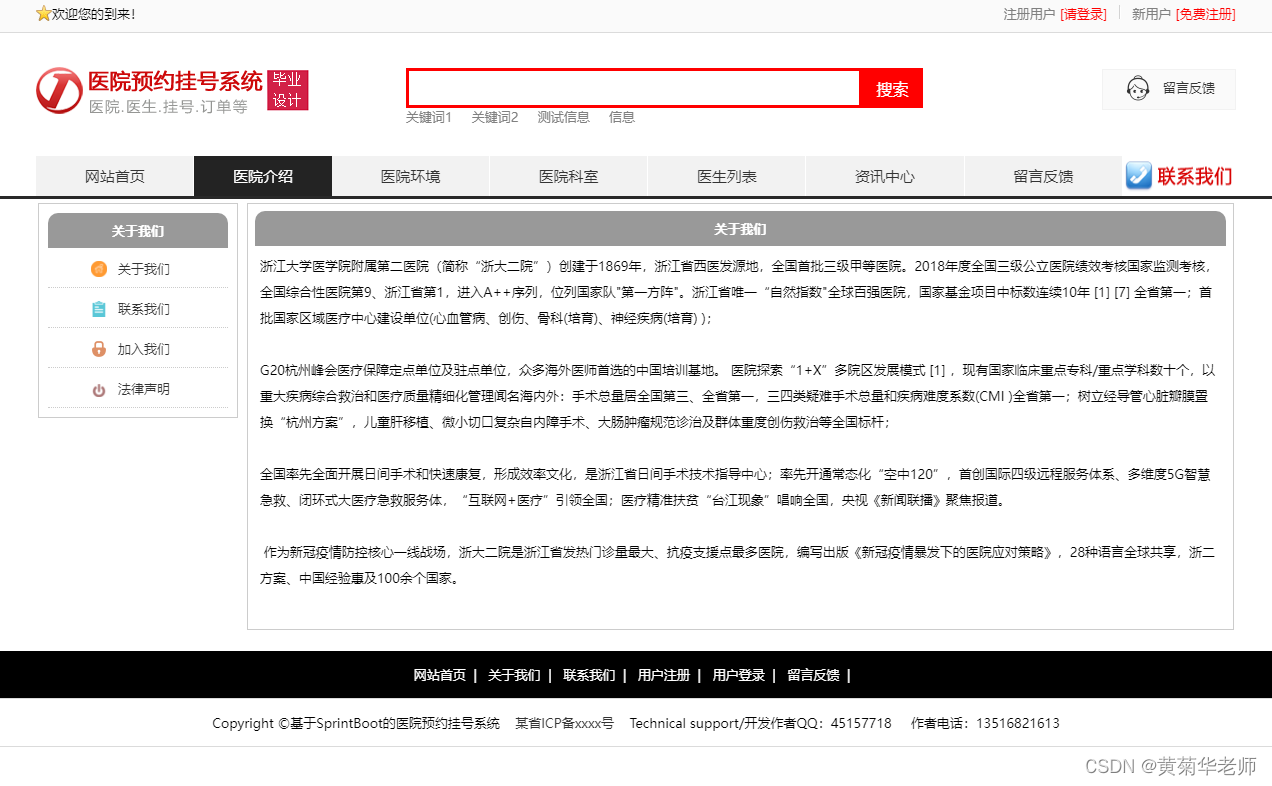Open the 医院环境 navigation tab
The image size is (1272, 786).
tap(410, 176)
